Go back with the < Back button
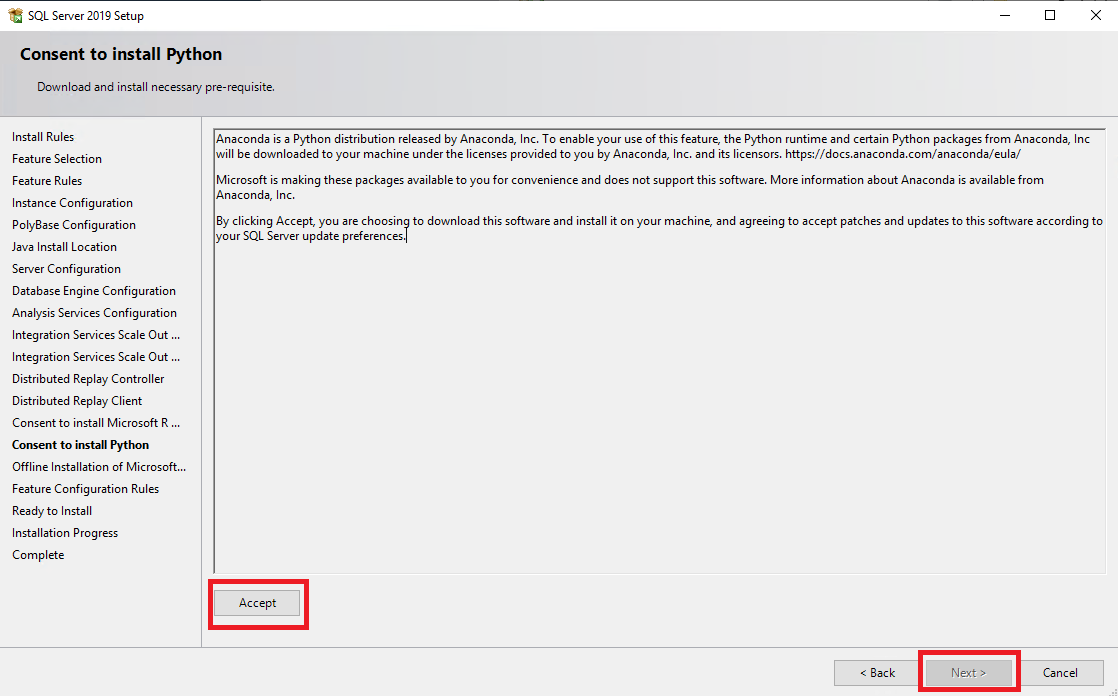1118x696 pixels. click(877, 672)
